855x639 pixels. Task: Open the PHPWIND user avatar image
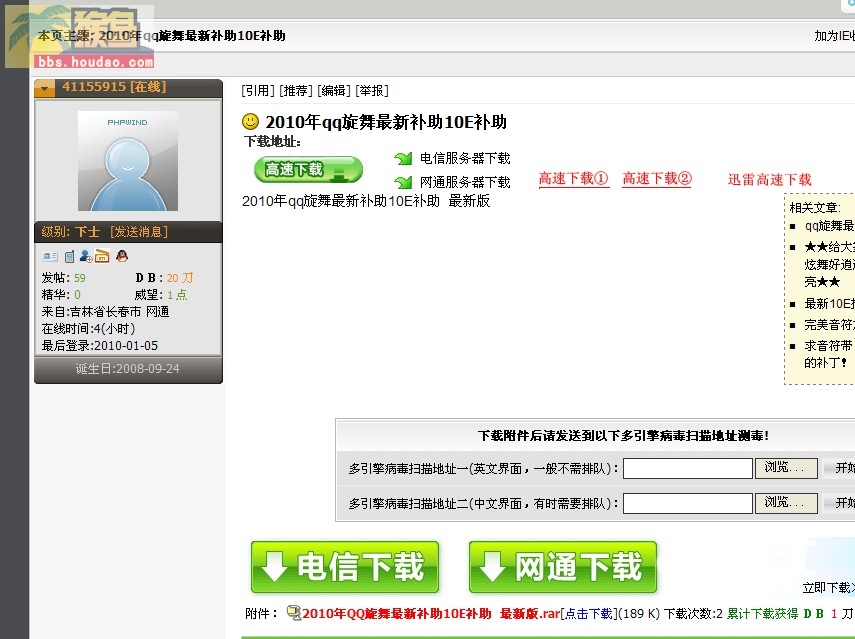pos(128,161)
